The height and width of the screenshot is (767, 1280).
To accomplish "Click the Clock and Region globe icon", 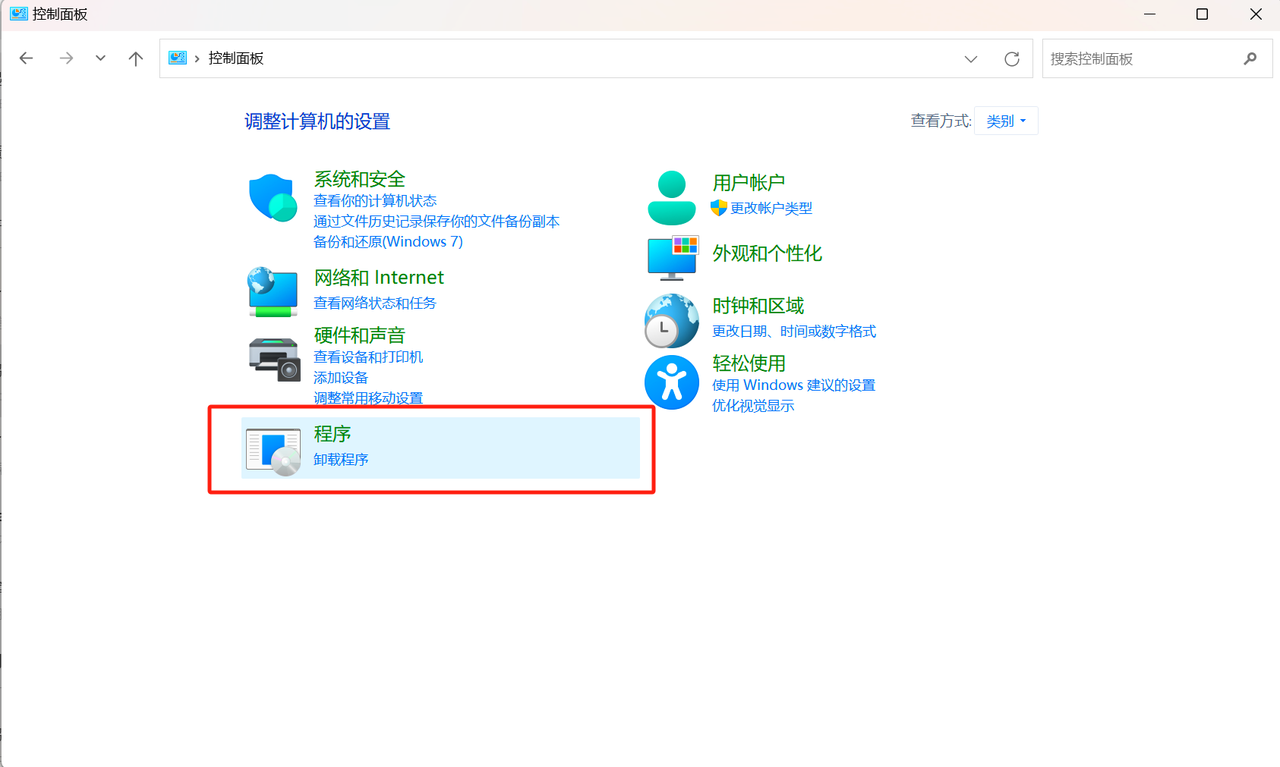I will click(x=671, y=320).
